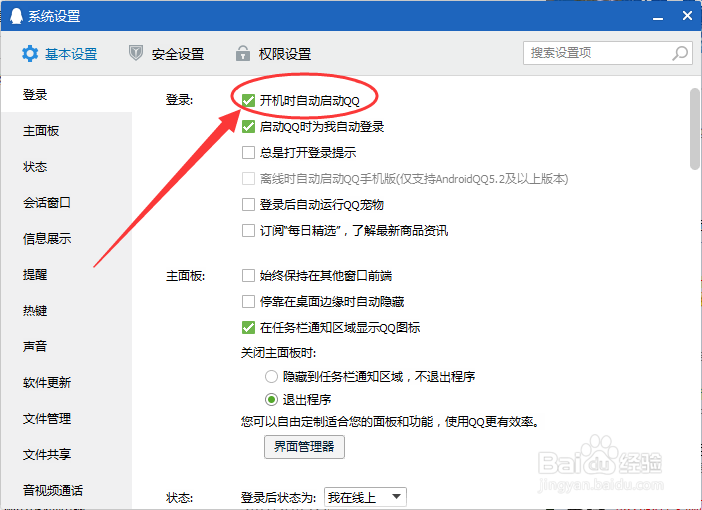Viewport: 702px width, 510px height.
Task: Select 提醒 in the sidebar
Action: (66, 274)
